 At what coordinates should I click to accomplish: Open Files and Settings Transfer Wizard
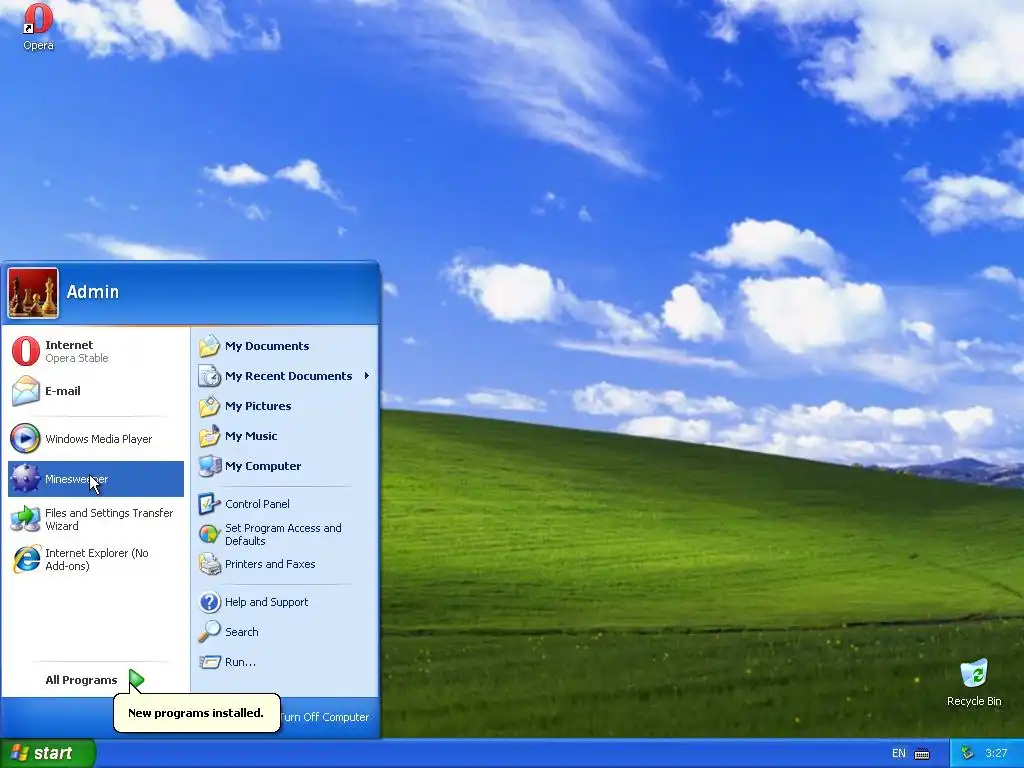coord(95,519)
